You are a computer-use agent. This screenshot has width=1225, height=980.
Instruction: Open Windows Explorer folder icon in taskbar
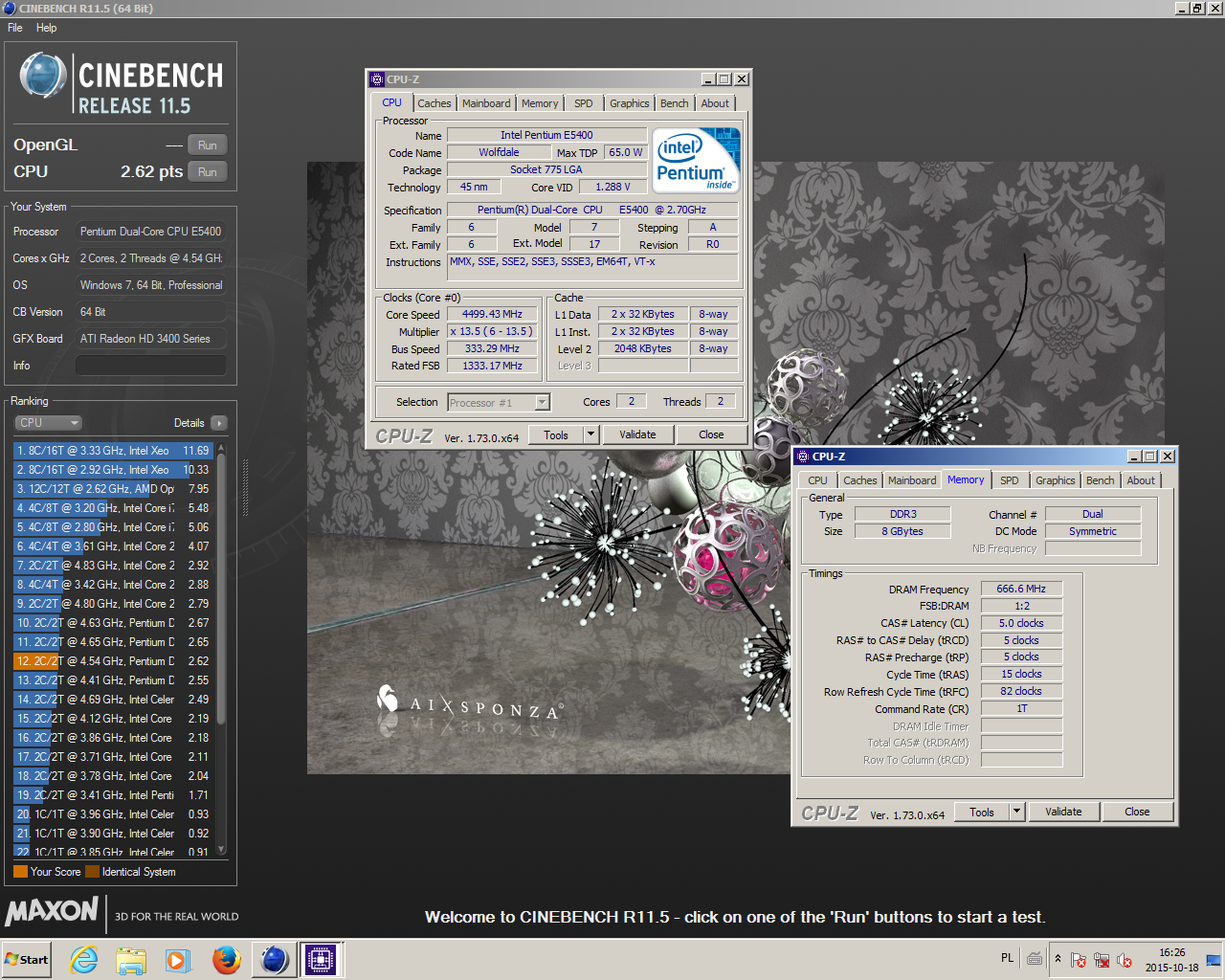tap(131, 959)
